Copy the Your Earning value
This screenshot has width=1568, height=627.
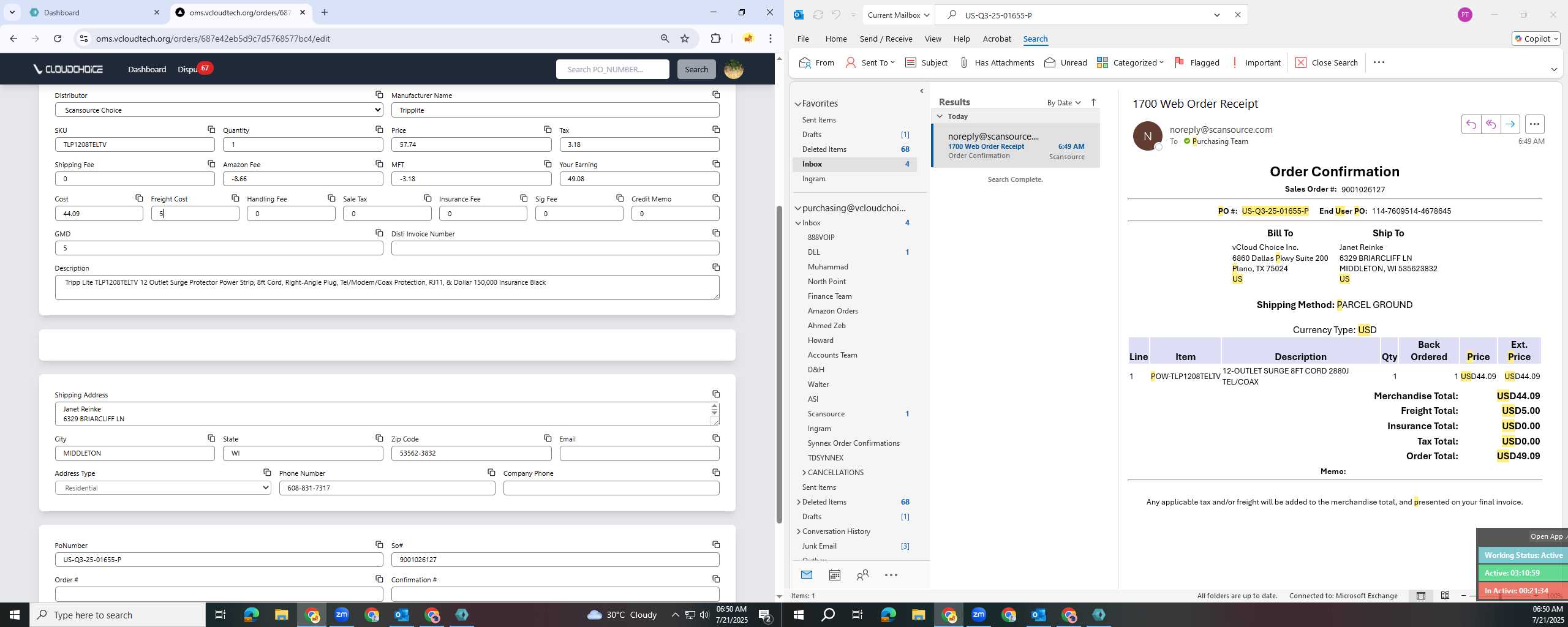pyautogui.click(x=715, y=163)
